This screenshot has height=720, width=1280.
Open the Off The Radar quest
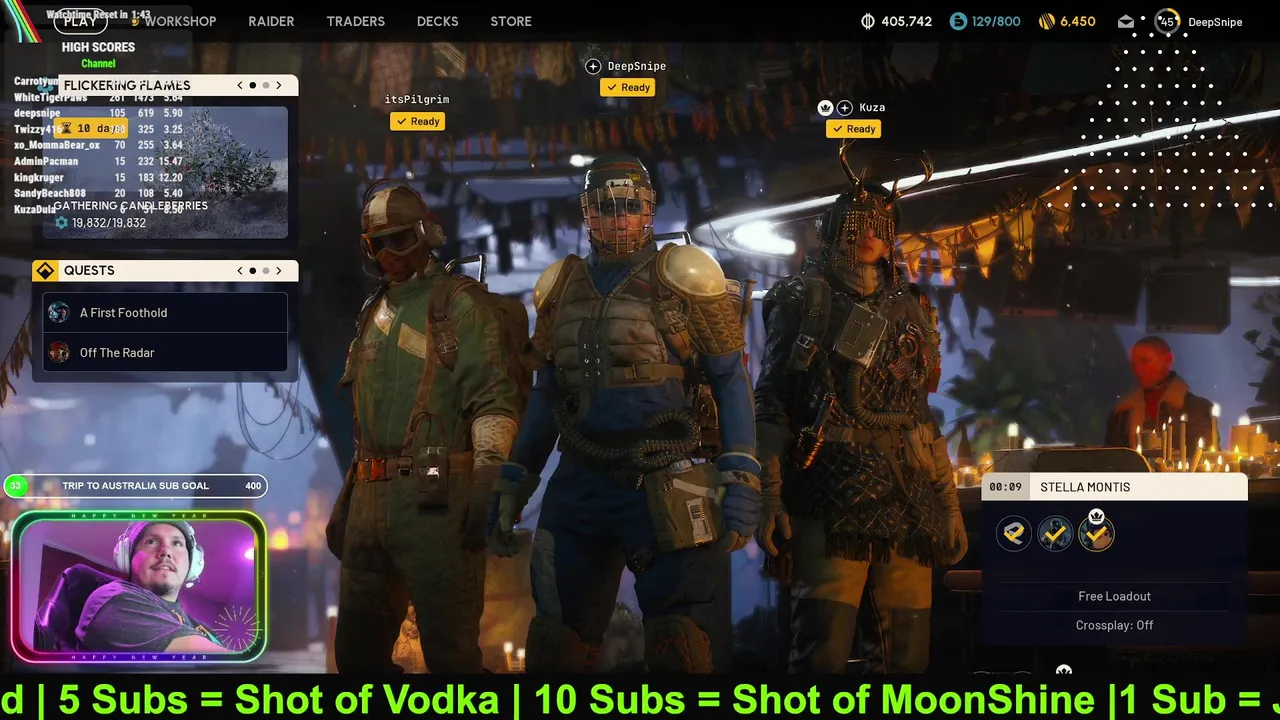tap(165, 352)
